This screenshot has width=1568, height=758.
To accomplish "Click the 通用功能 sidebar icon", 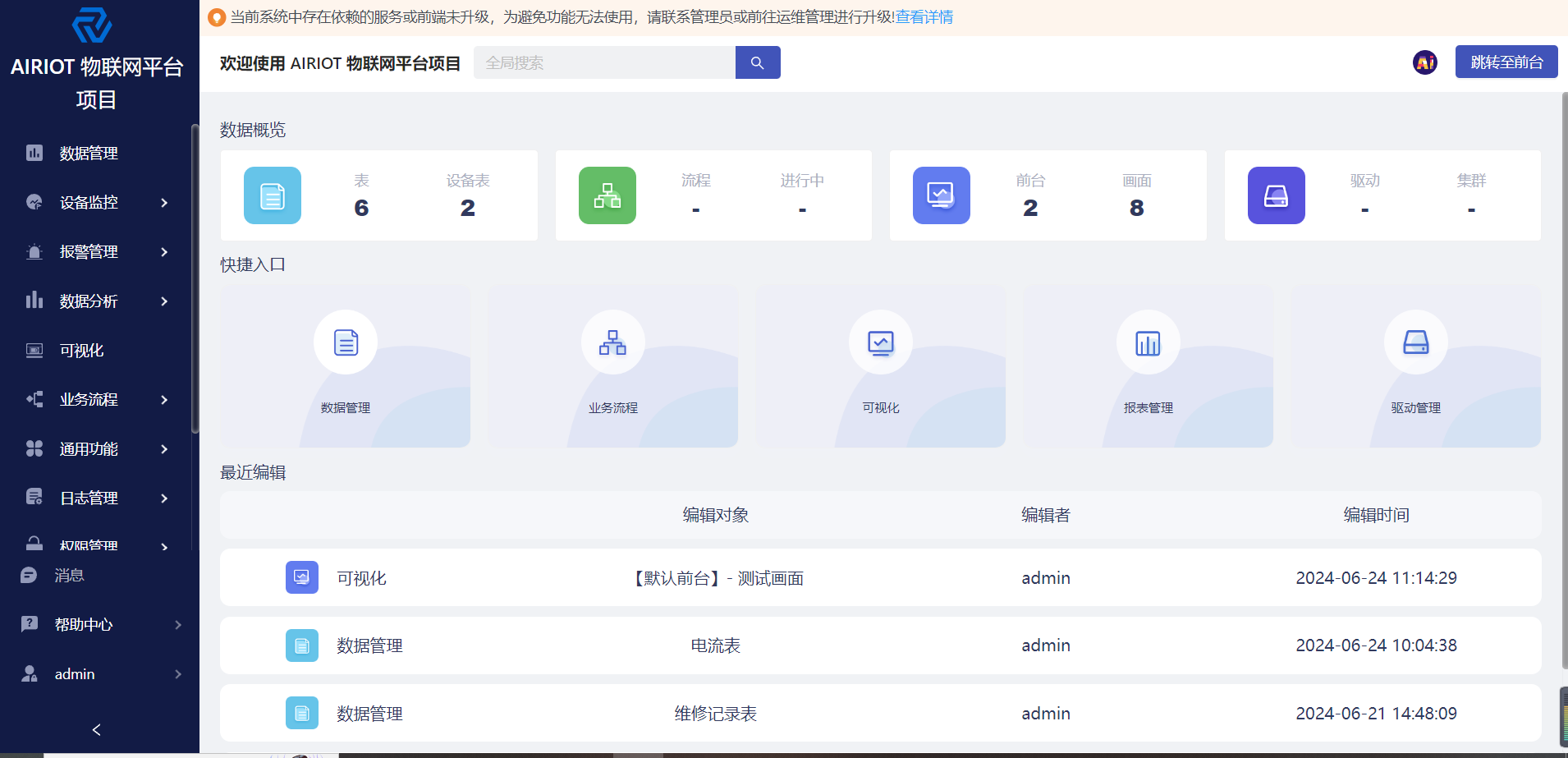I will (34, 448).
